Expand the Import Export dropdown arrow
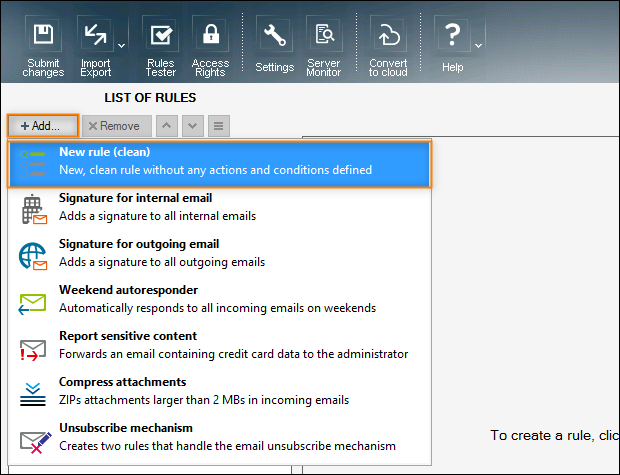Screen dimensions: 620x475 coord(121,45)
